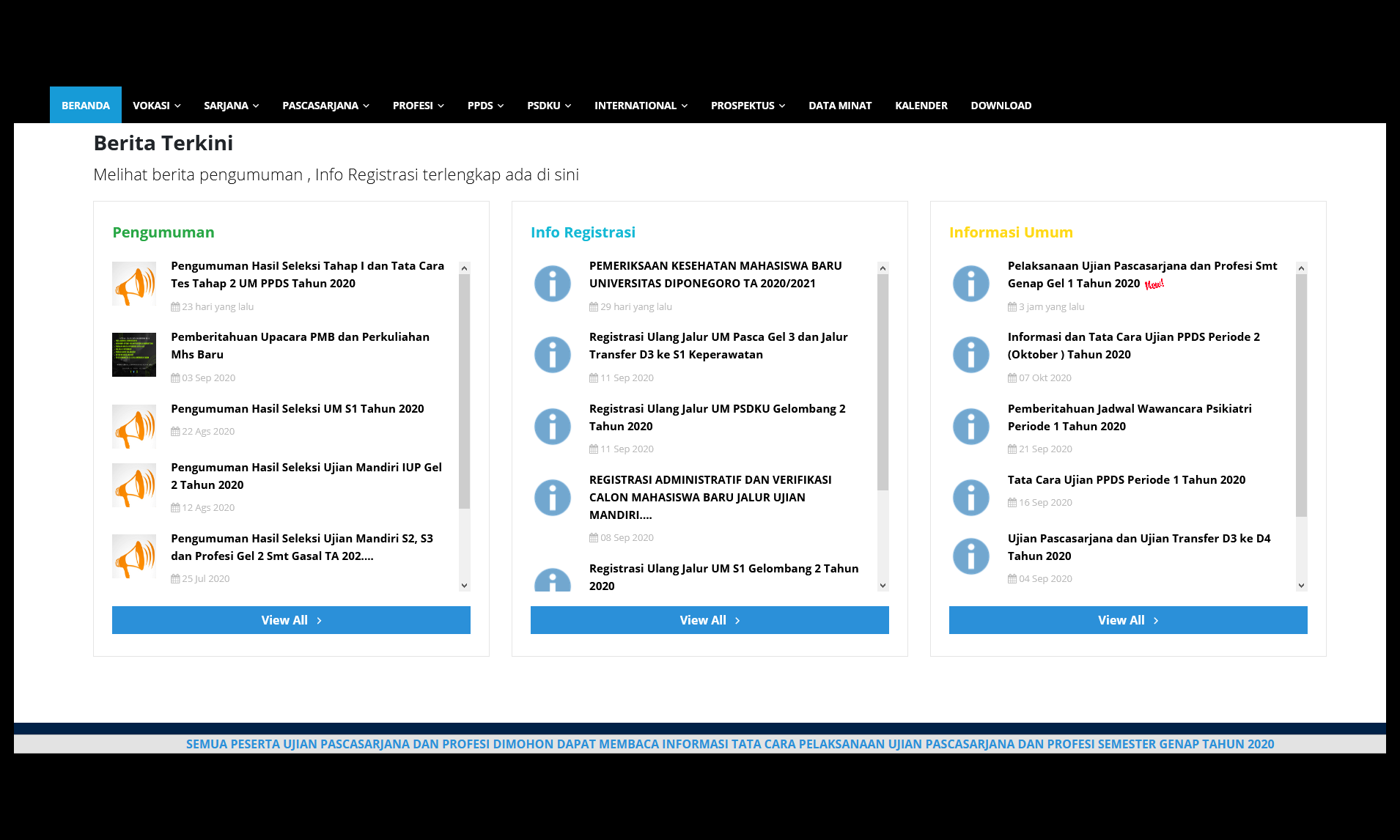The height and width of the screenshot is (840, 1400).
Task: Click megaphone icon beside Ujian Mandiri IUP announcement
Action: click(x=133, y=485)
